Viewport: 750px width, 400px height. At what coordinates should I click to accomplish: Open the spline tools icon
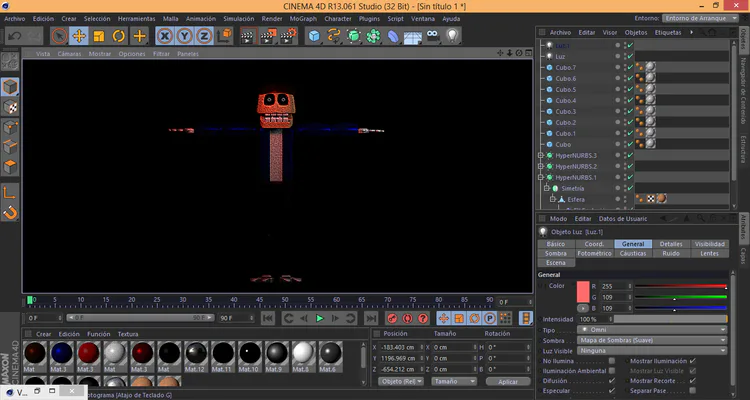pyautogui.click(x=333, y=36)
